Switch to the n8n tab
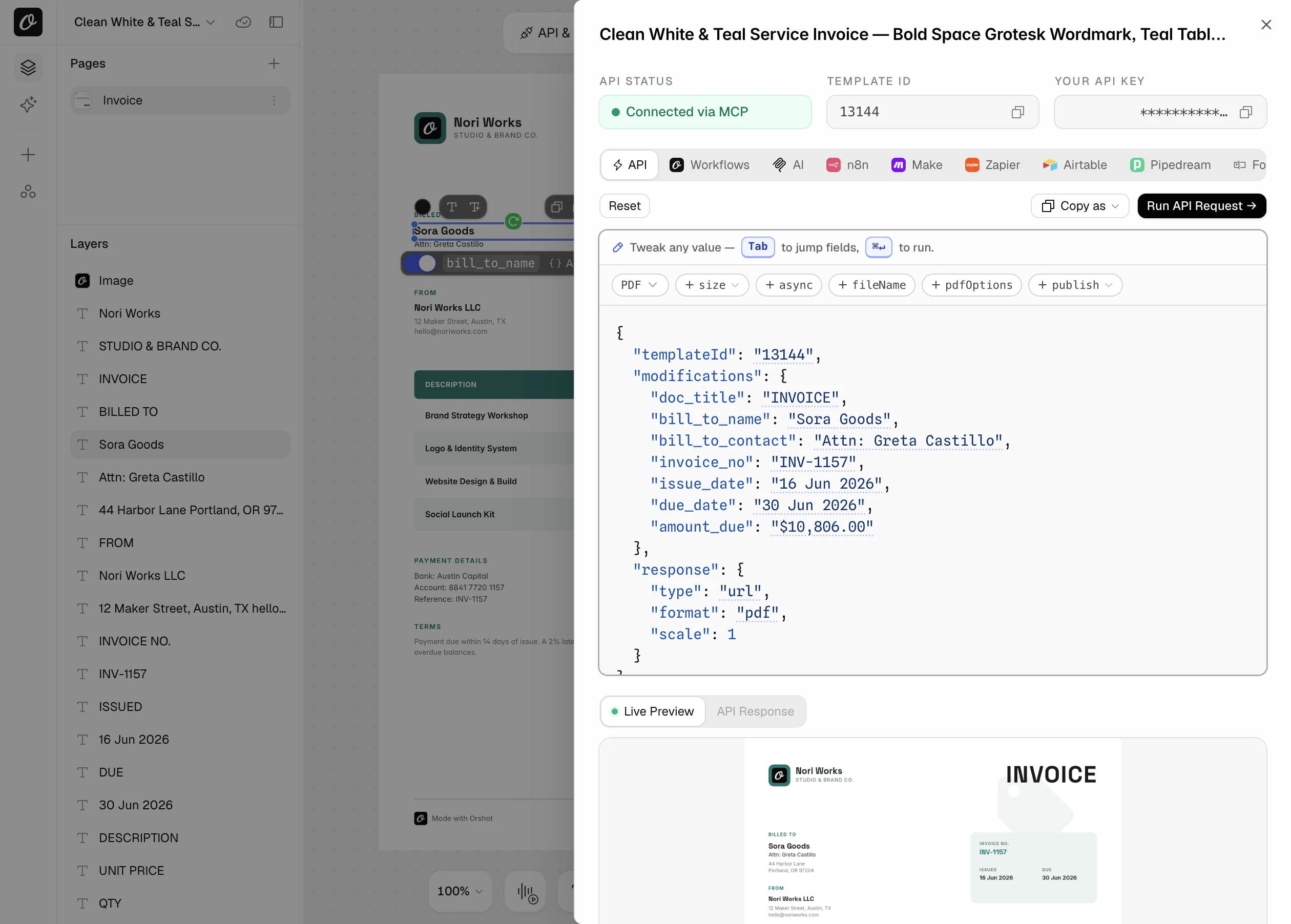The height and width of the screenshot is (924, 1291). click(x=847, y=165)
